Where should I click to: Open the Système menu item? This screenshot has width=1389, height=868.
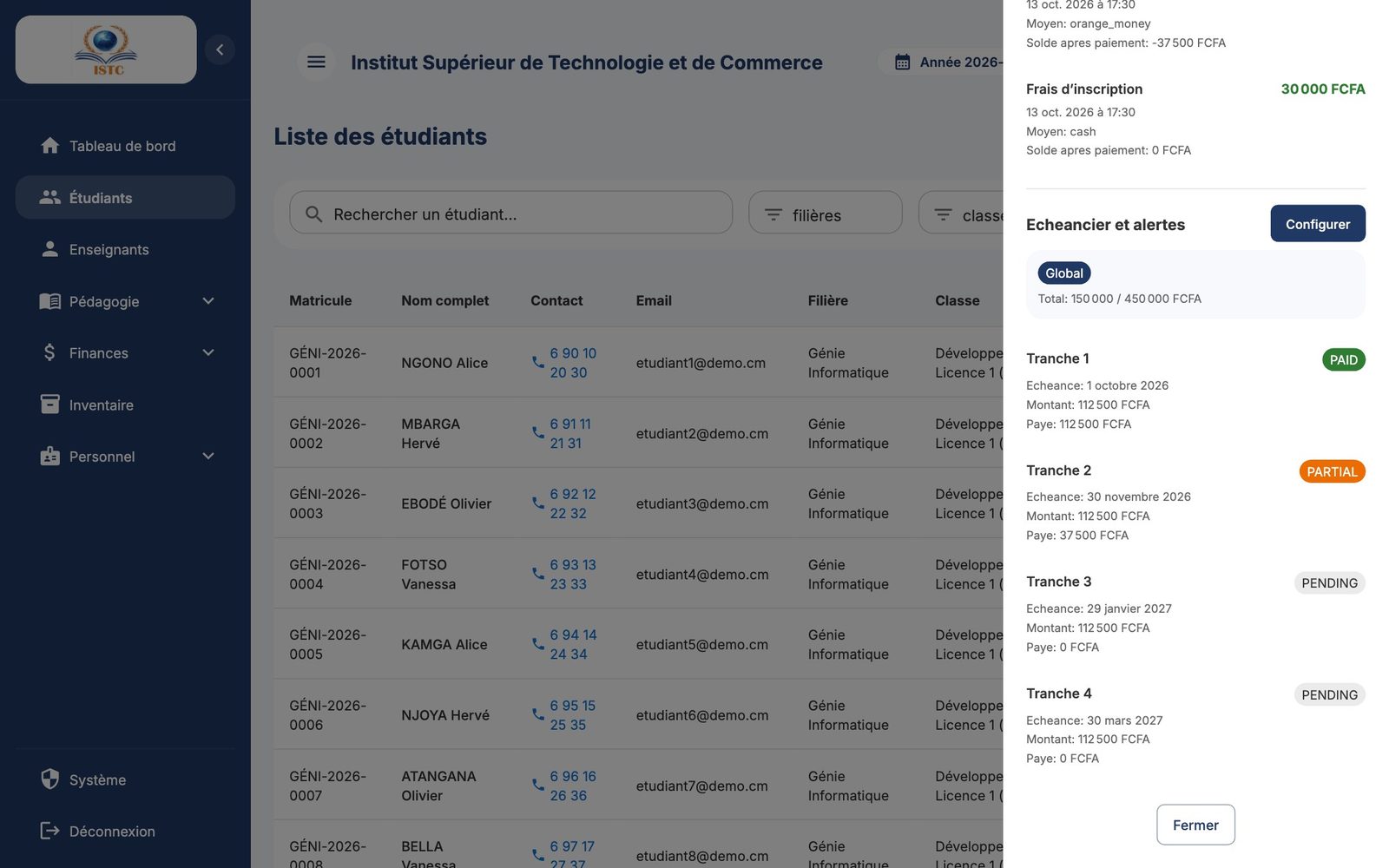(x=125, y=779)
